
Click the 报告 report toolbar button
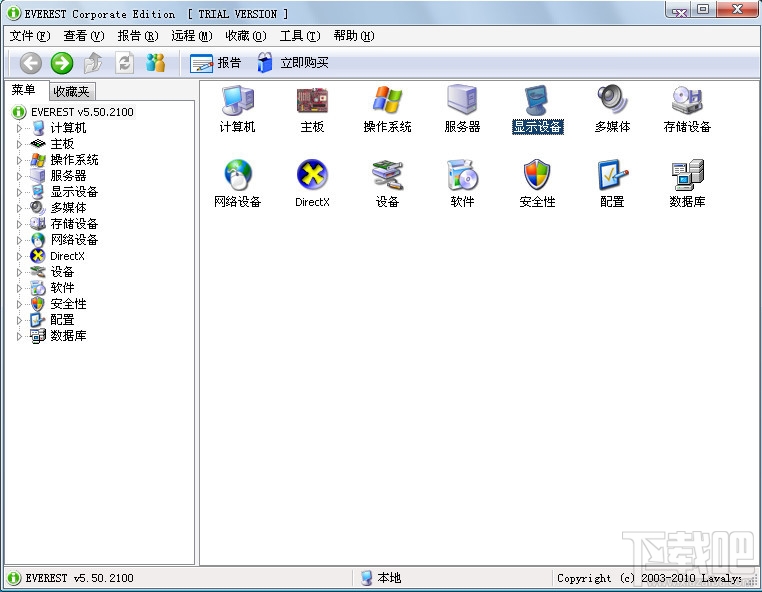click(215, 63)
